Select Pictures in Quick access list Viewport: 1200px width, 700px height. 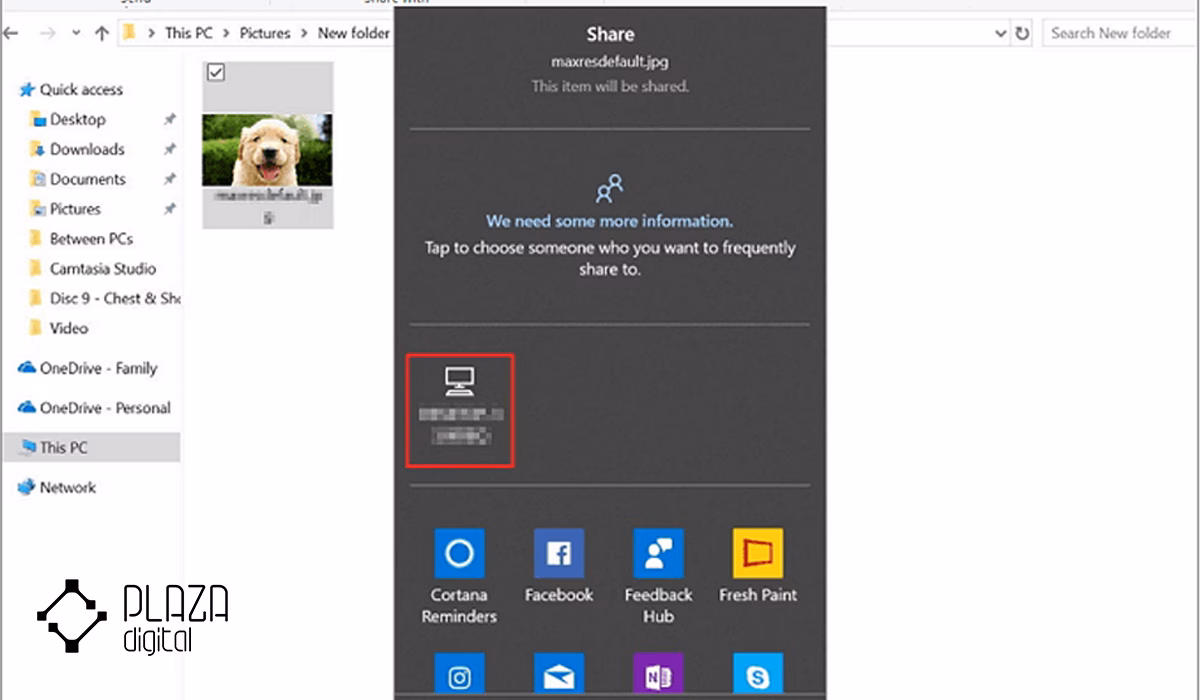(75, 209)
